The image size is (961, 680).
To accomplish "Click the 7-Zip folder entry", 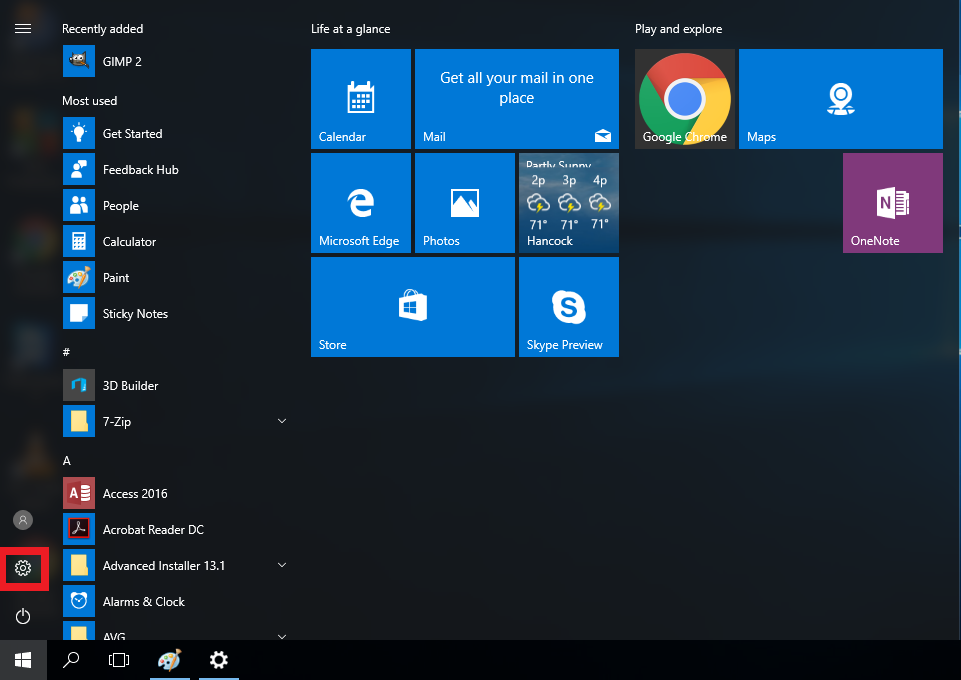I will (x=175, y=421).
